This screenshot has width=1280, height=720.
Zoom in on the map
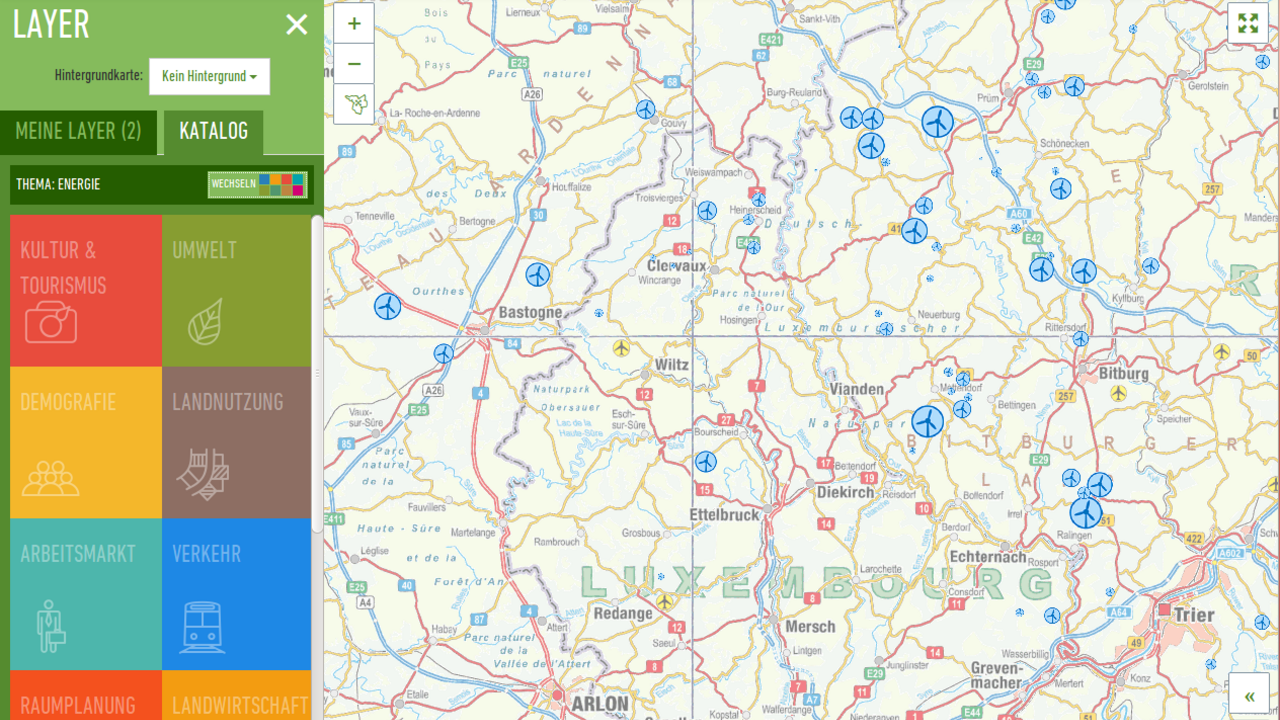coord(354,24)
